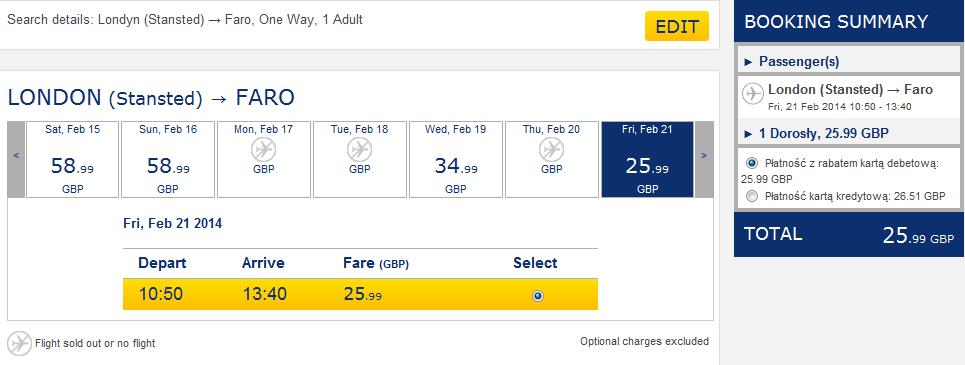The height and width of the screenshot is (365, 965).
Task: Choose debit card payment option 25.99 GBP
Action: [x=751, y=163]
